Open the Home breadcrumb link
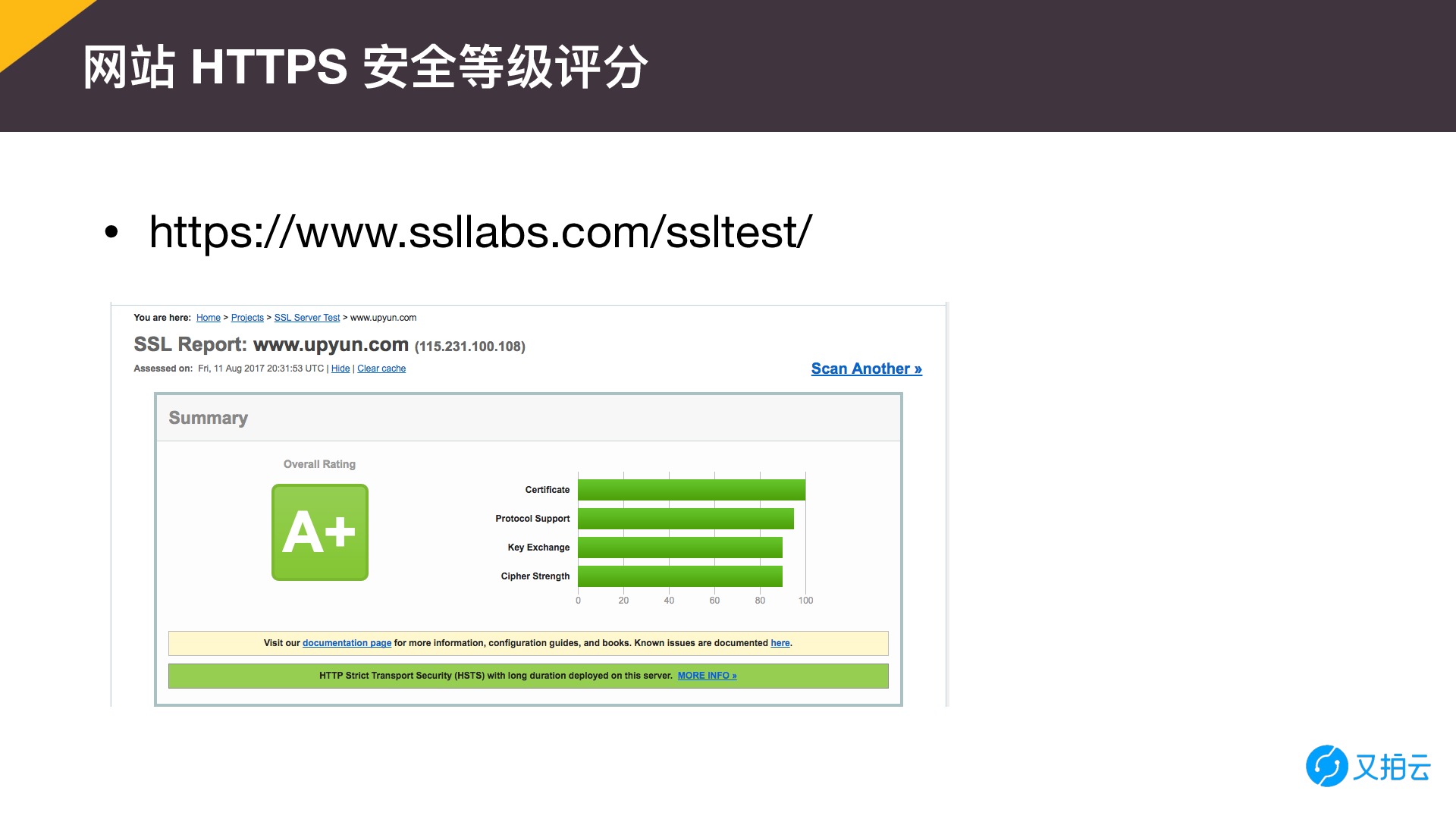 click(208, 318)
